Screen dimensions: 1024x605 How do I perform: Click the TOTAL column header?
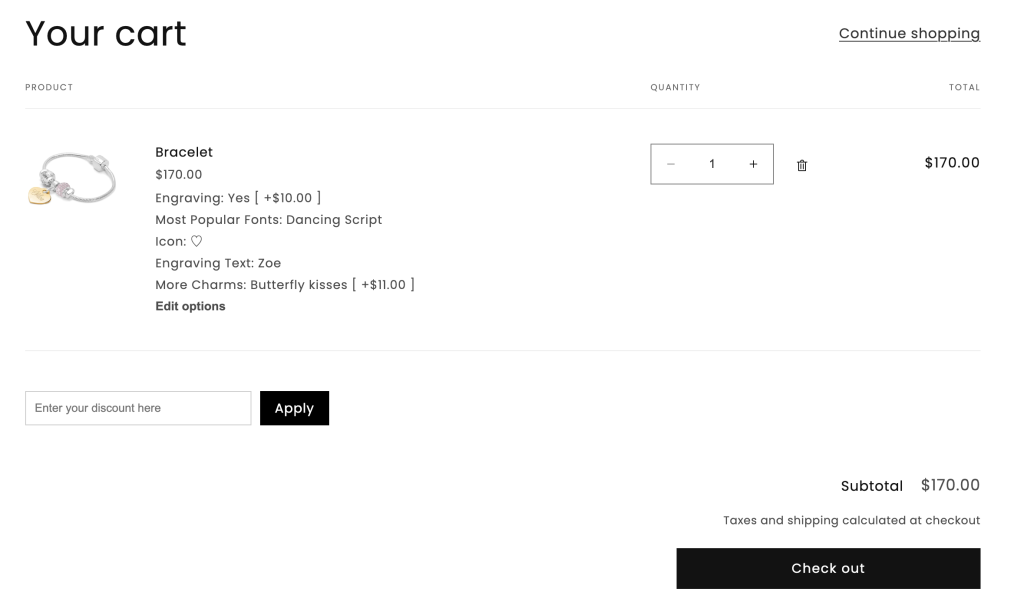(x=965, y=87)
